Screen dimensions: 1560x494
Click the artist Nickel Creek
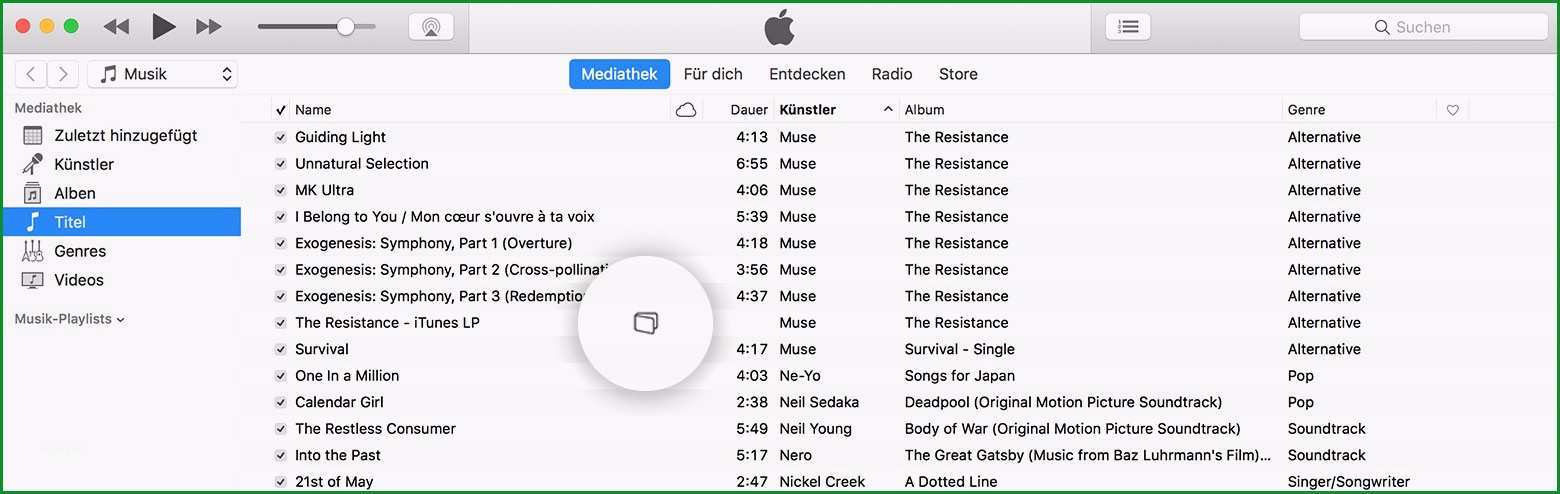822,482
